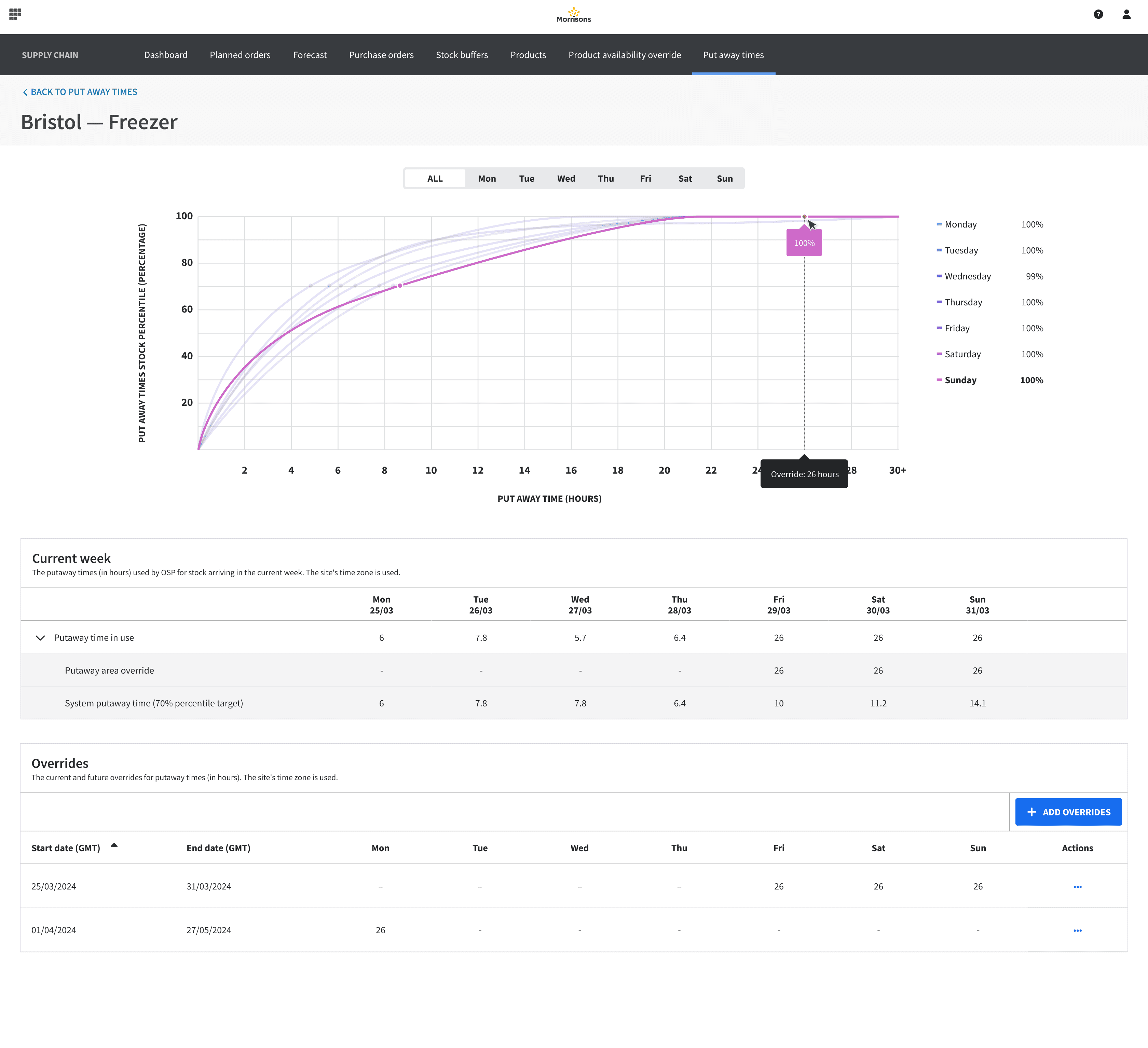
Task: Open the user account profile icon
Action: point(1126,14)
